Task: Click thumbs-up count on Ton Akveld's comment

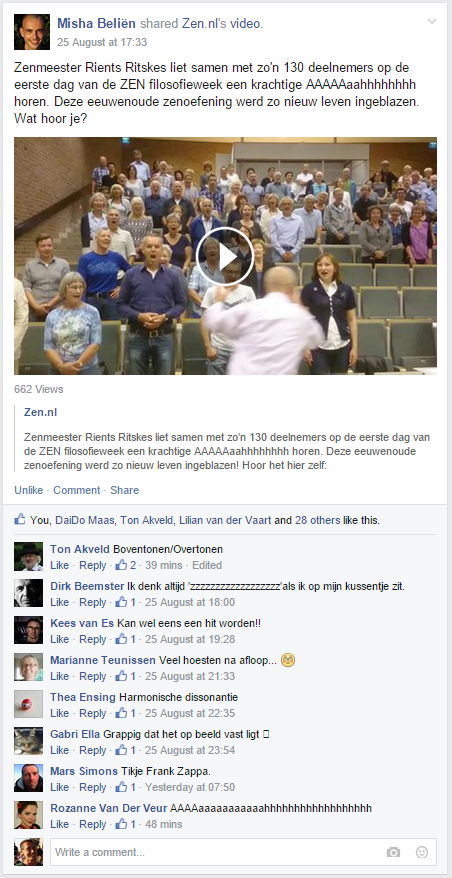Action: [126, 565]
